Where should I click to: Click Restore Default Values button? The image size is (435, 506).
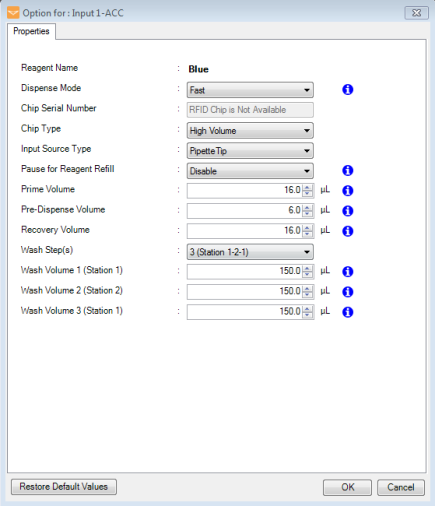[x=64, y=487]
